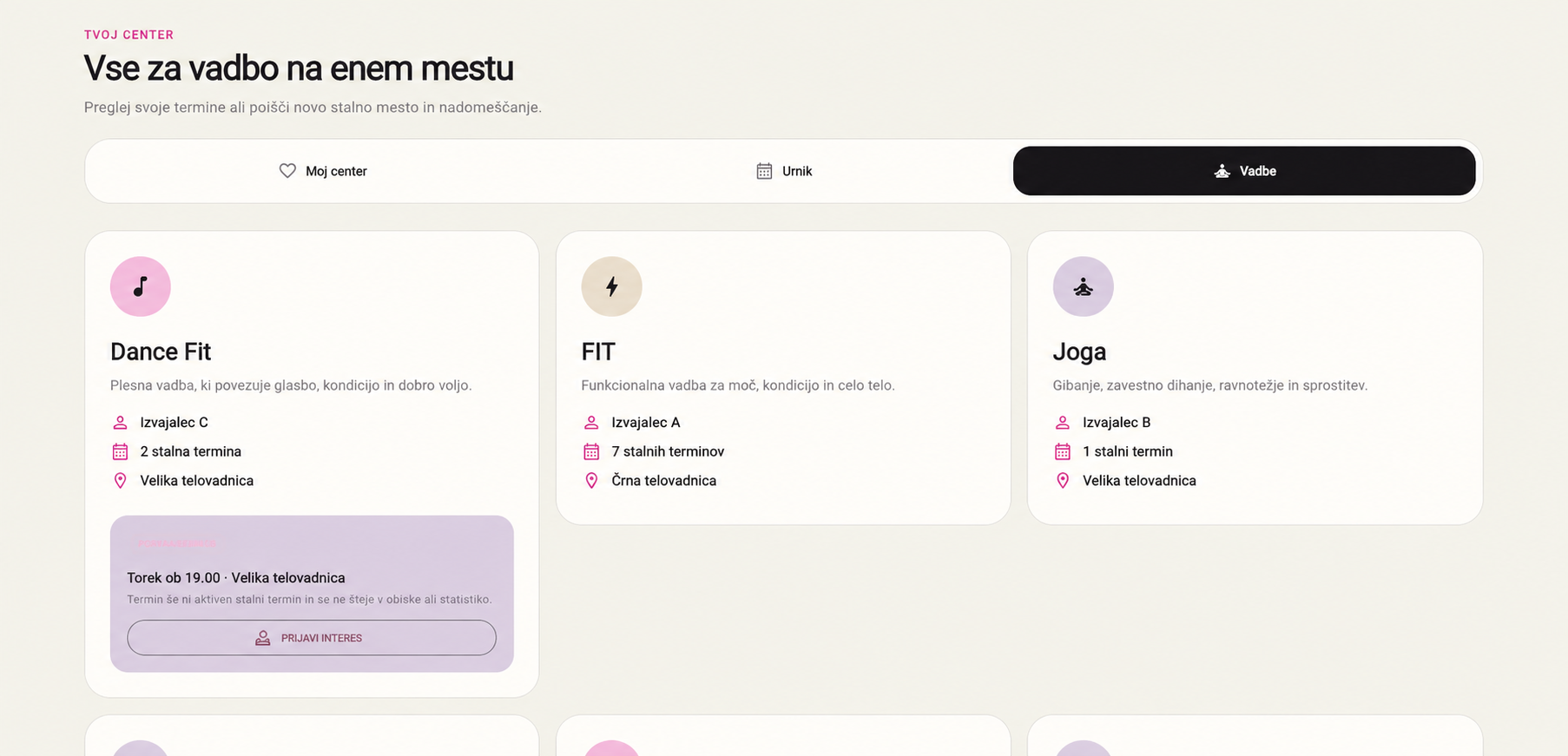Screen dimensions: 1568x756
Task: Click the TVOJ CENTER label
Action: click(x=128, y=35)
